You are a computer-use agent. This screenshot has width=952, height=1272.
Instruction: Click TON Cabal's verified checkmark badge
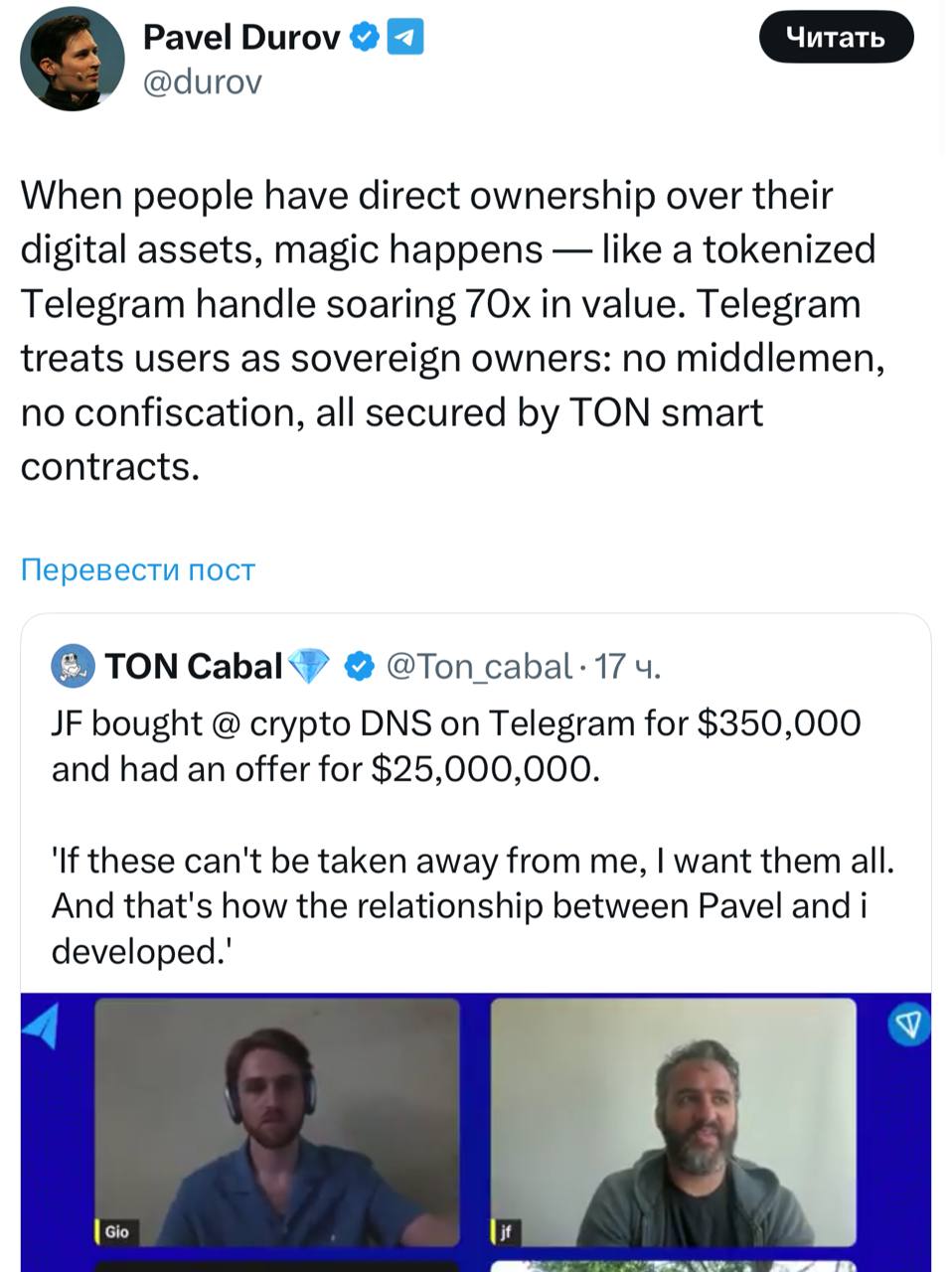pos(358,666)
